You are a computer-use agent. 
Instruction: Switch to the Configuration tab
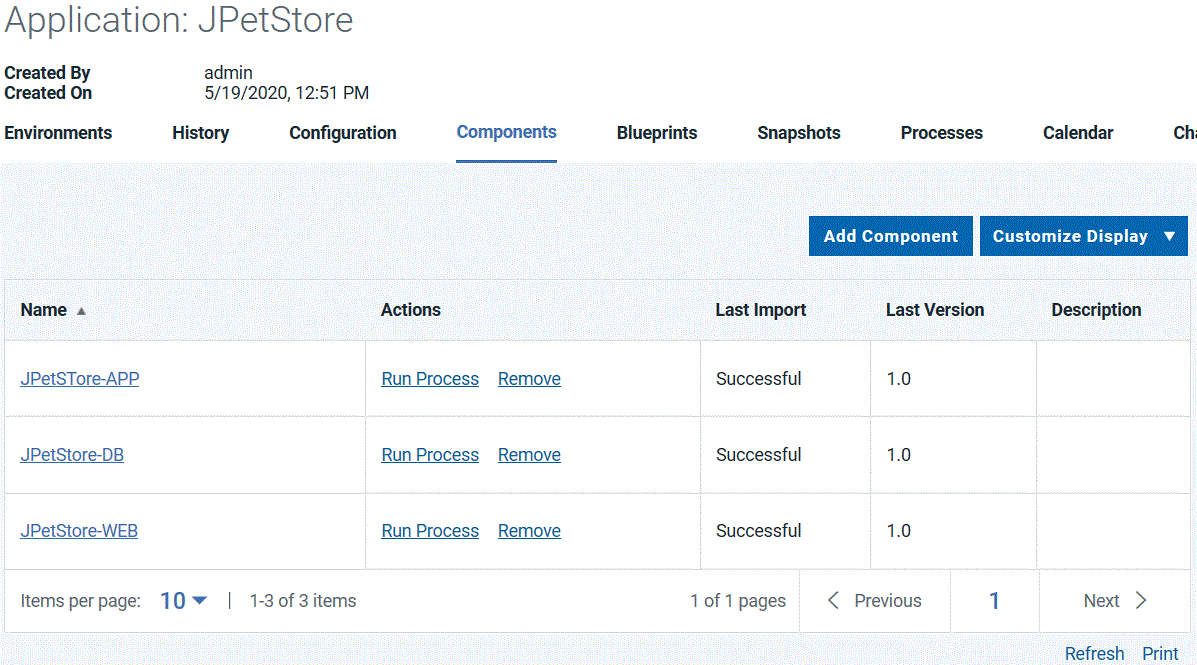[x=342, y=132]
